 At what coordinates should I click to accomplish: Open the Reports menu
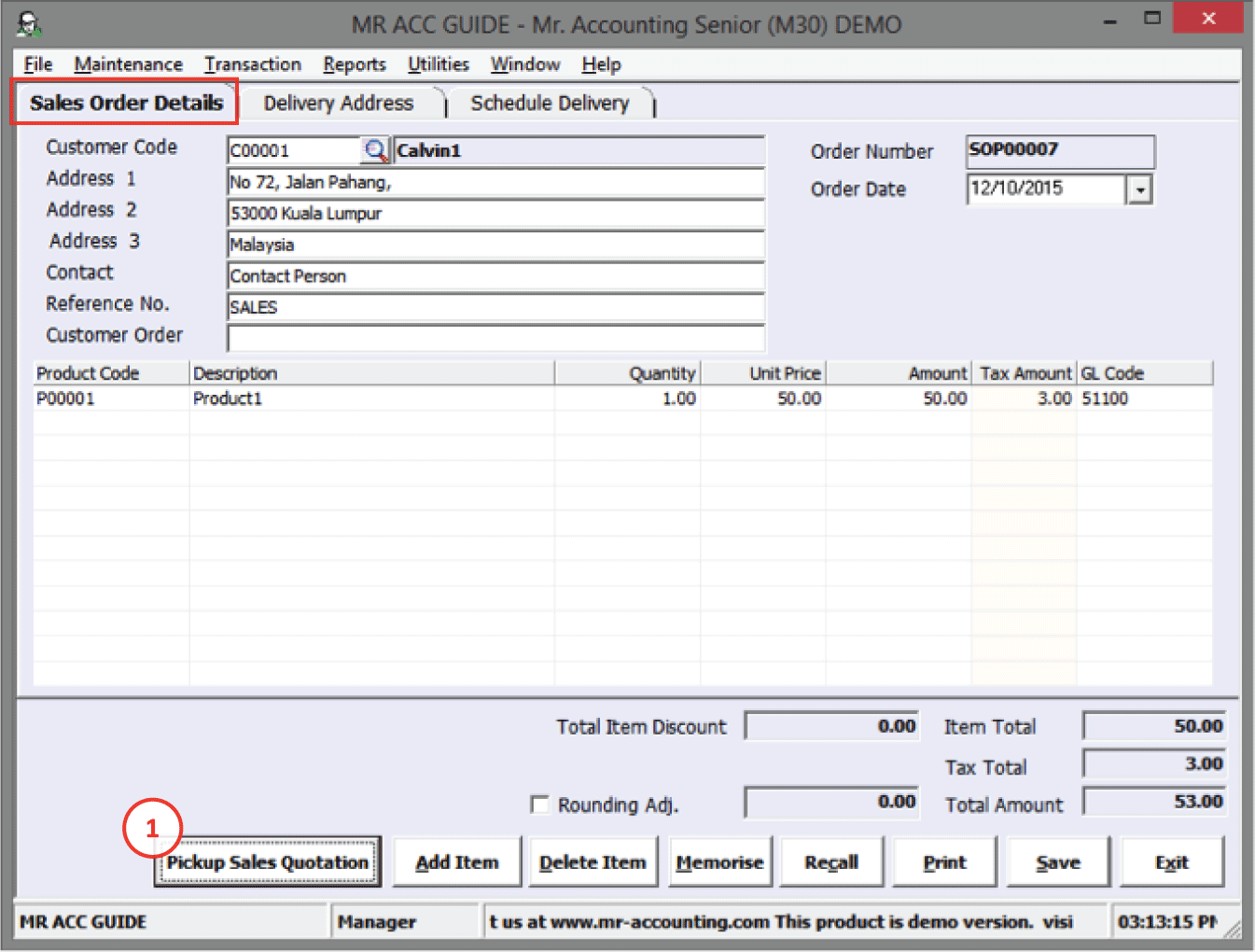(355, 64)
